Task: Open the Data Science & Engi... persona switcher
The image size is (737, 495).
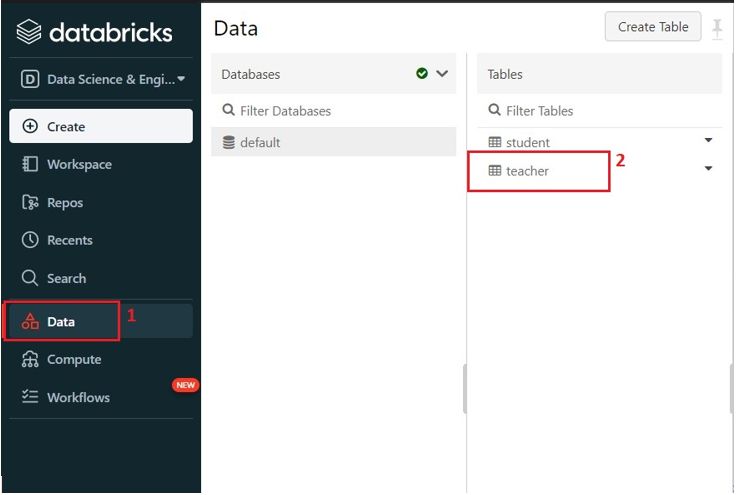Action: 102,79
